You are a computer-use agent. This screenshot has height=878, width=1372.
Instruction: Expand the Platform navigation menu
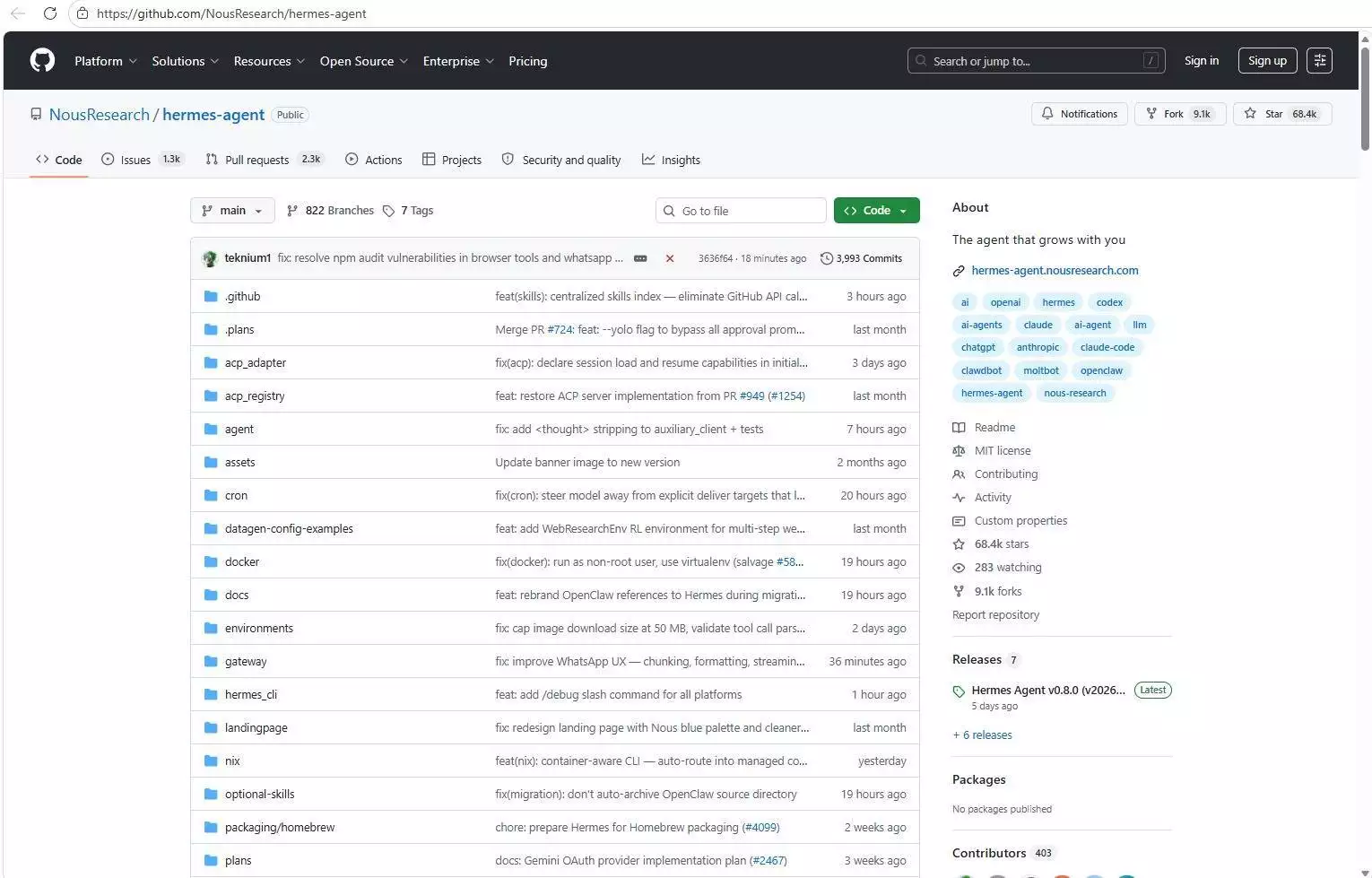click(105, 61)
